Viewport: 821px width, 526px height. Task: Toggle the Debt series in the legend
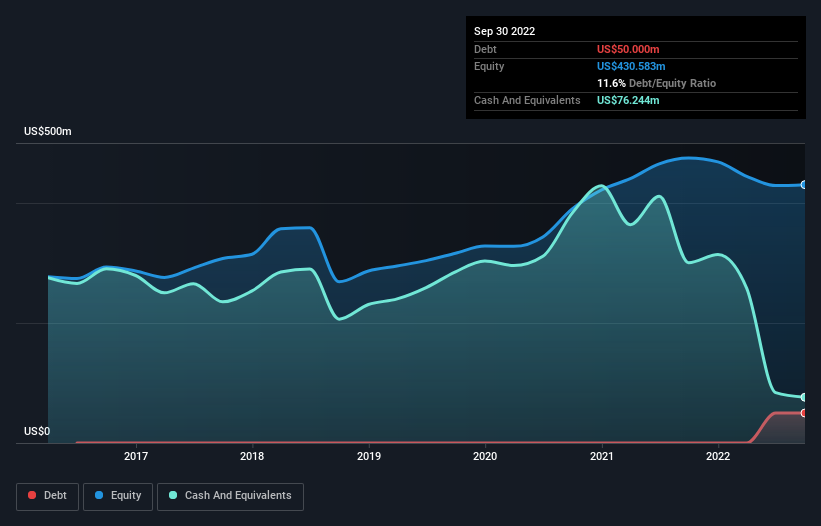pos(47,496)
